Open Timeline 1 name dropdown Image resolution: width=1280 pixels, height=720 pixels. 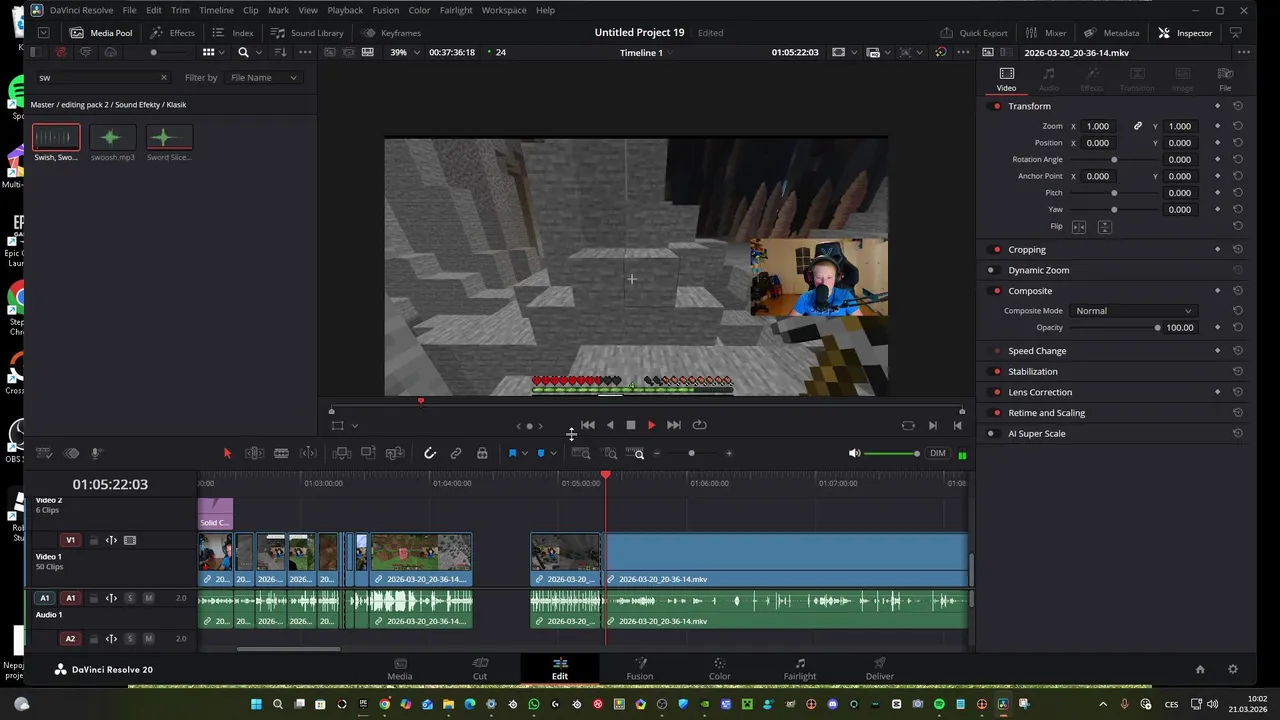[649, 52]
